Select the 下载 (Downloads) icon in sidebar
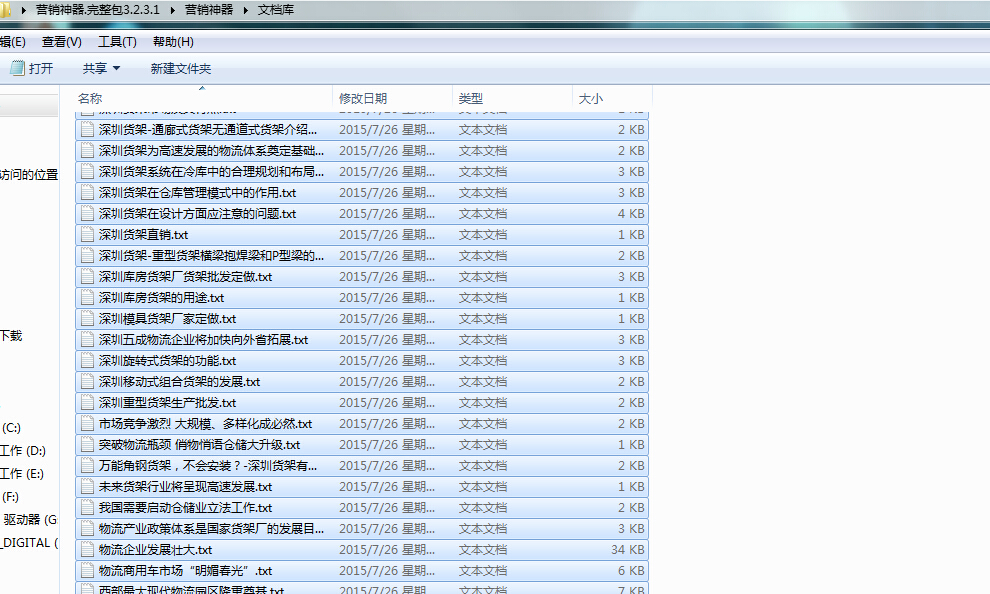This screenshot has width=990, height=594. tap(10, 335)
